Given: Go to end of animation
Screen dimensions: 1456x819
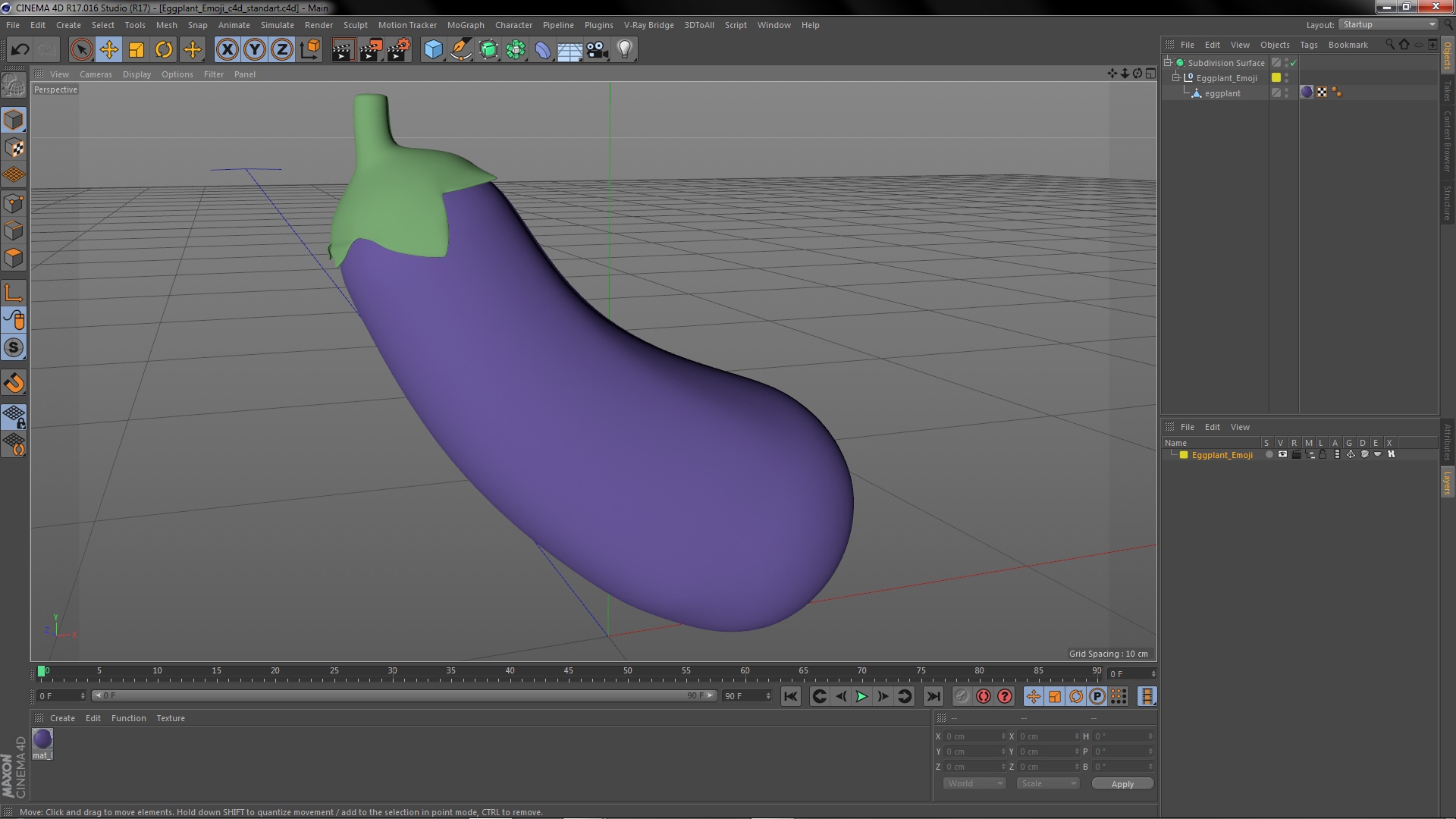Looking at the screenshot, I should click(x=934, y=696).
